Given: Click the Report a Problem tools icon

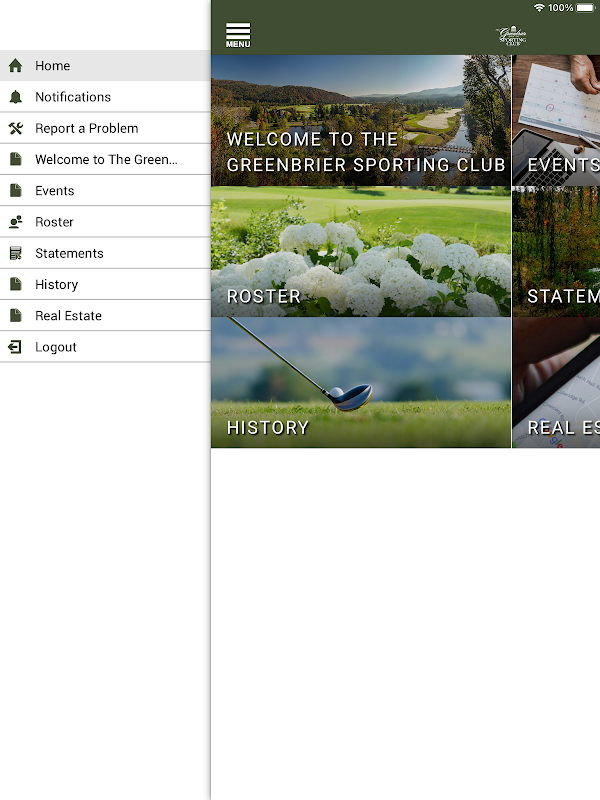Looking at the screenshot, I should (x=16, y=128).
